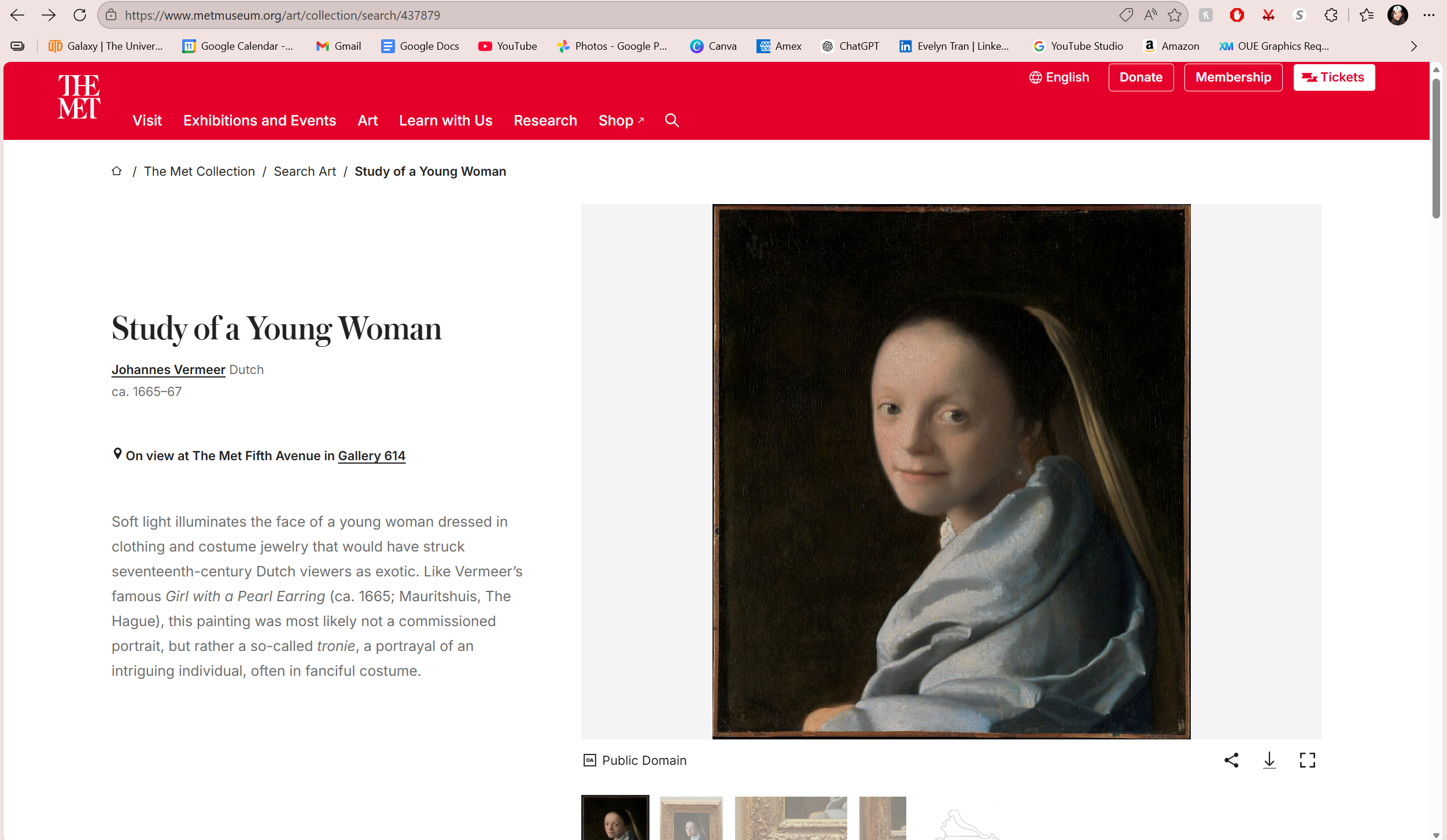This screenshot has height=840, width=1447.
Task: Refresh the page with the reload icon
Action: (80, 15)
